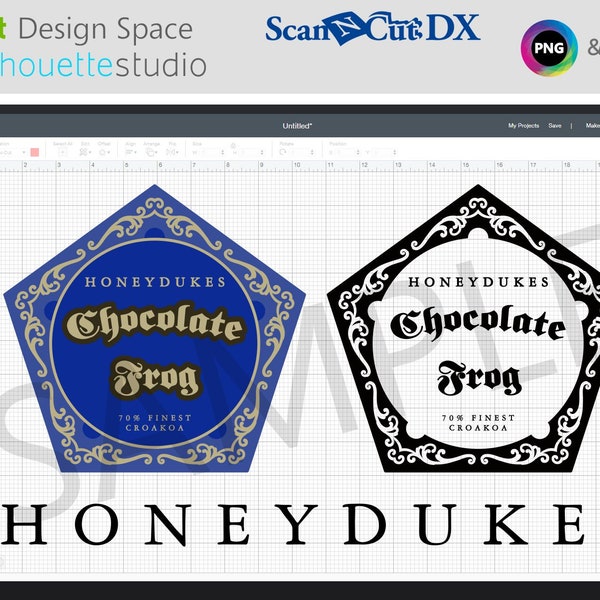
Task: Open the Offset tool dropdown
Action: (x=104, y=152)
